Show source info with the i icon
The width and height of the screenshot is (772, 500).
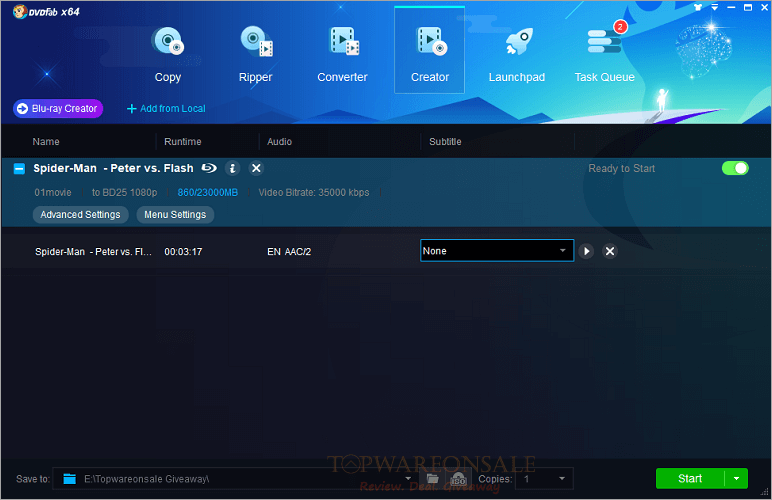tap(232, 169)
